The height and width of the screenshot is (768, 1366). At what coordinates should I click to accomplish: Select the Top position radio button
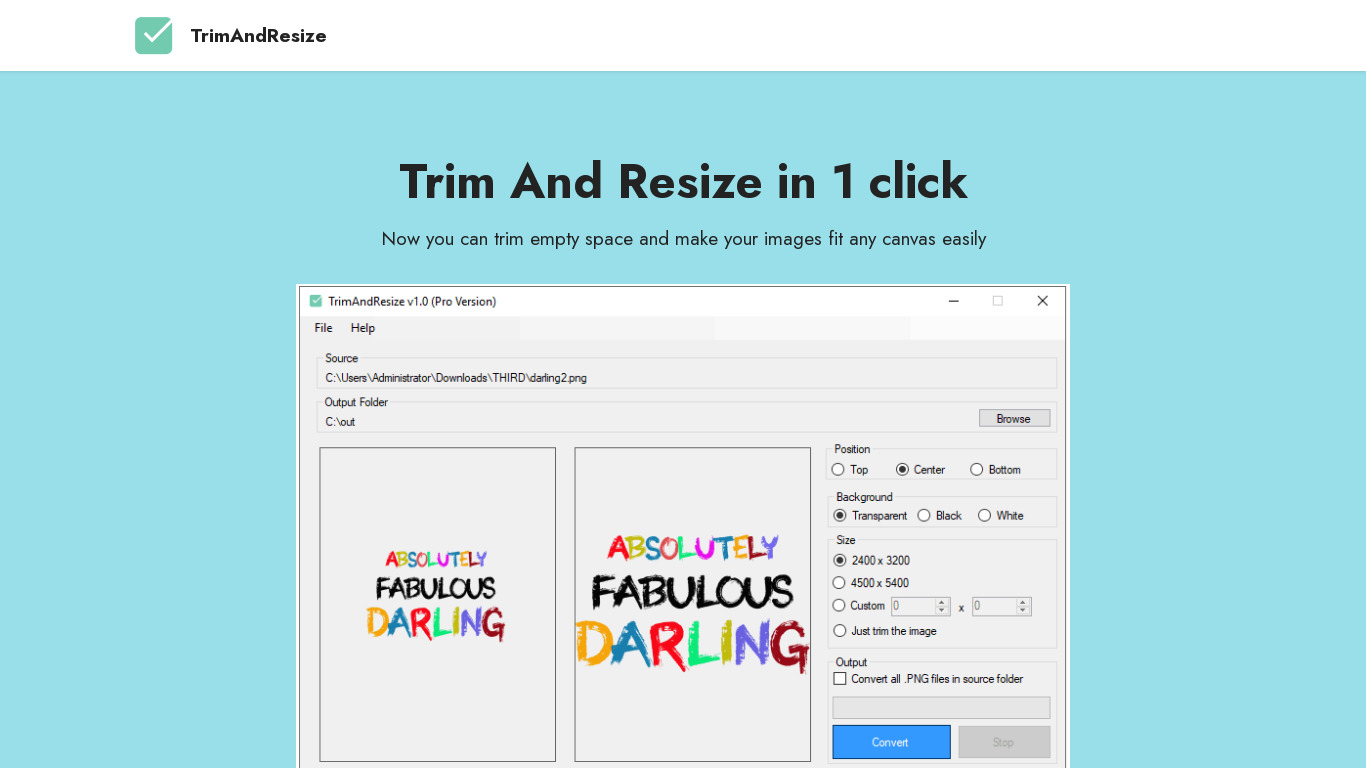point(838,470)
